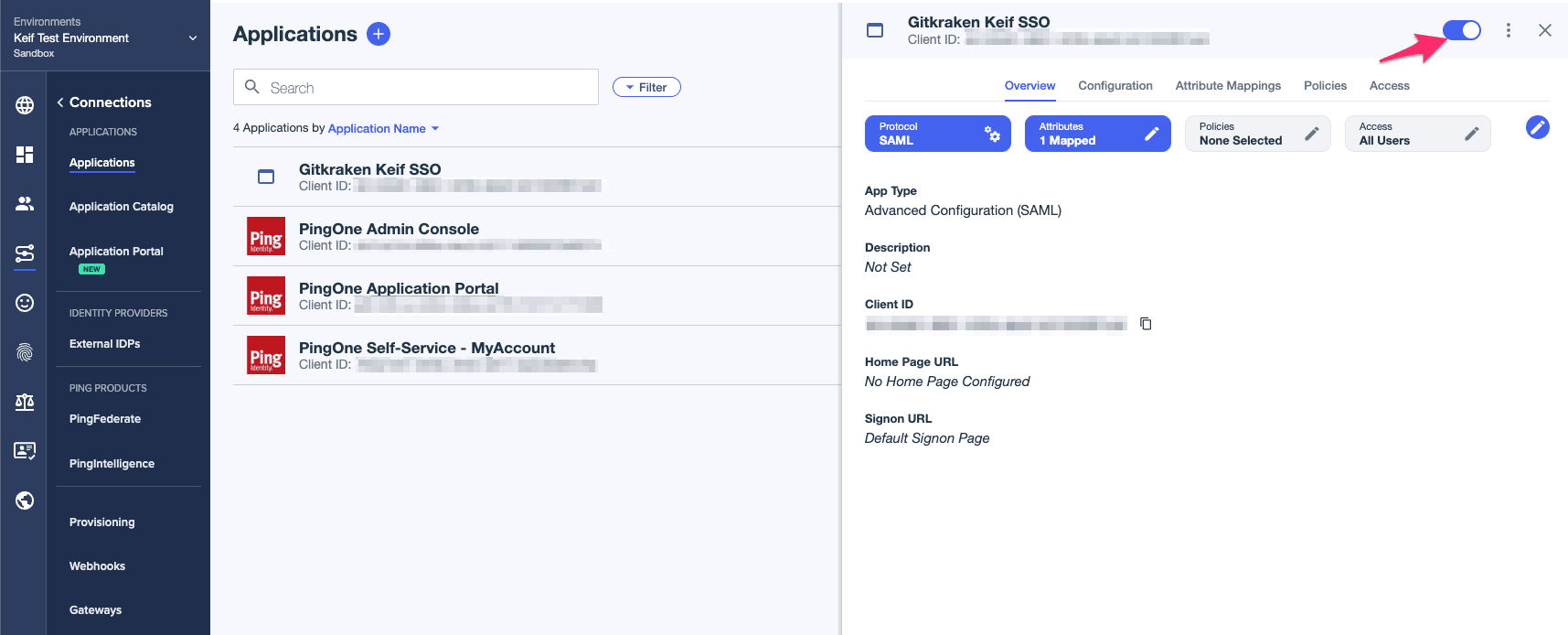Open the Policies tab
The width and height of the screenshot is (1568, 635).
coord(1325,86)
